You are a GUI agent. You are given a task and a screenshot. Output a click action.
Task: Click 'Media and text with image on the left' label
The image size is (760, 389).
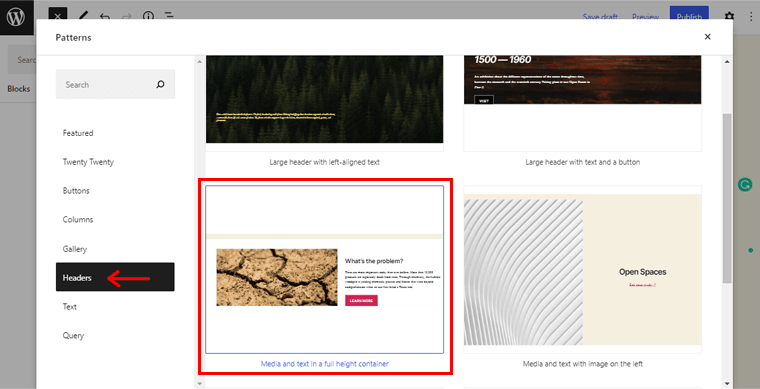coord(583,363)
